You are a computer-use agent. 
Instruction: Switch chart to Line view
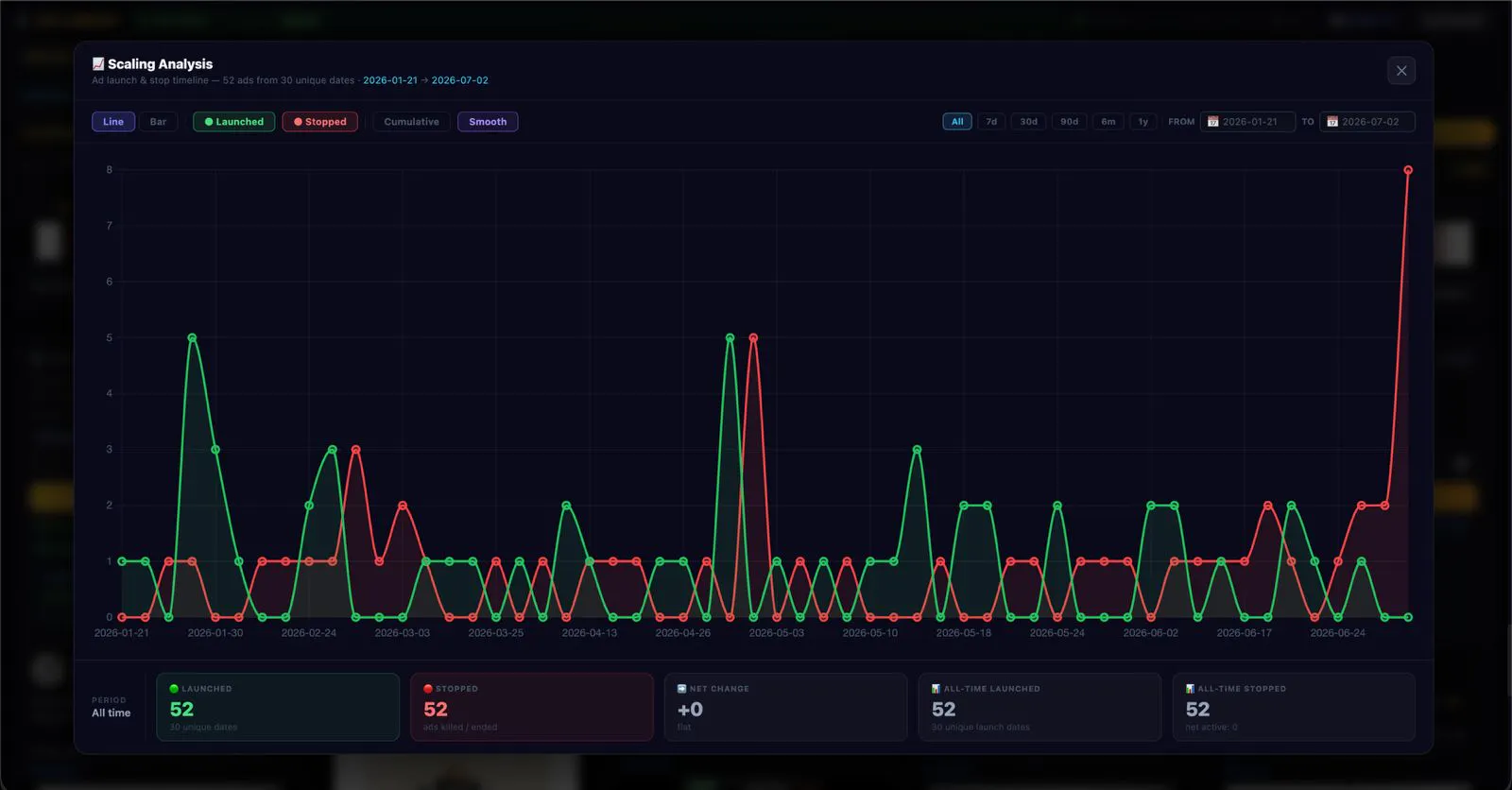[x=113, y=122]
